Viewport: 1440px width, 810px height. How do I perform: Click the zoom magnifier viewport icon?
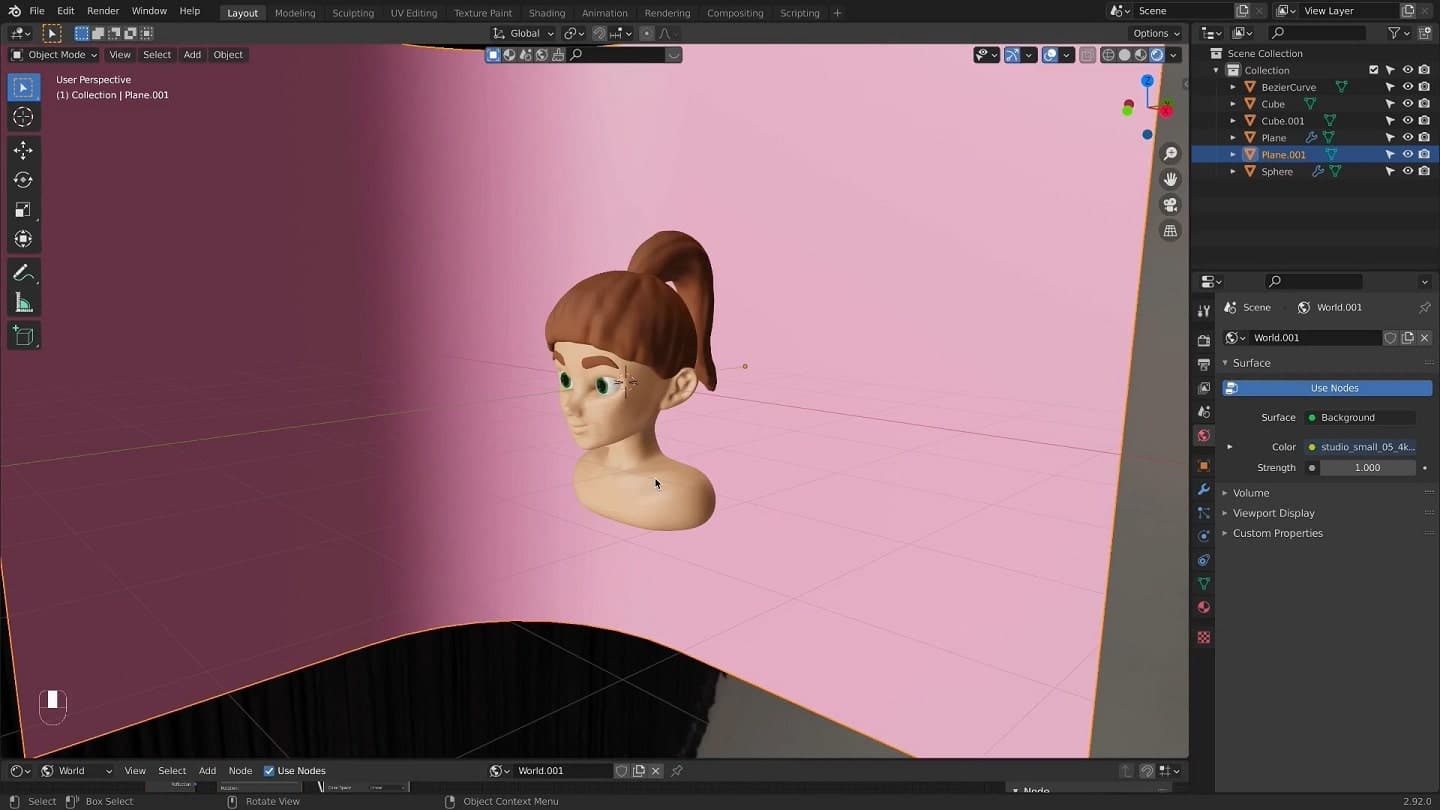[x=1170, y=153]
